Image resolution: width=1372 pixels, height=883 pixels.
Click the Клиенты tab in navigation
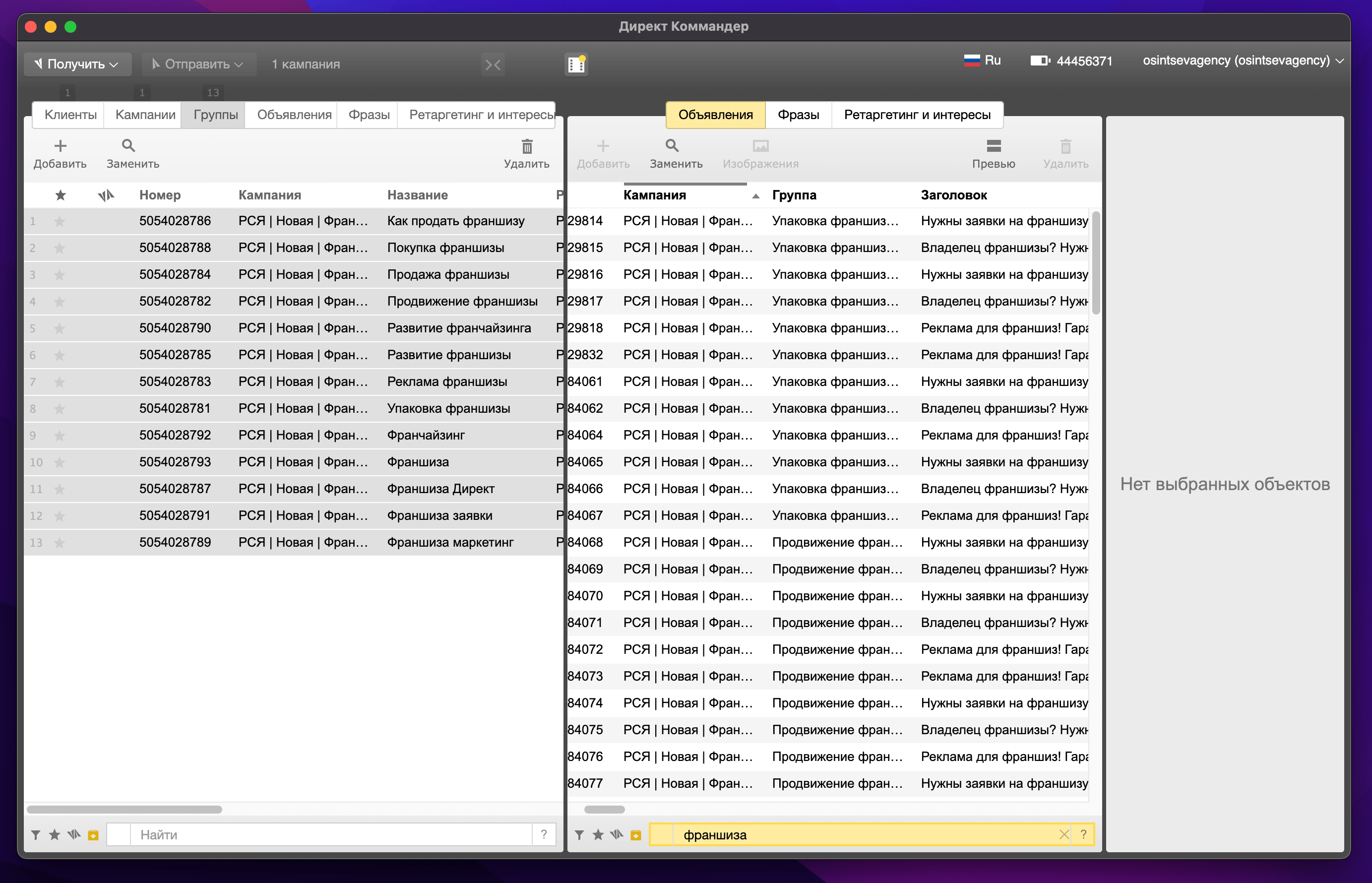(71, 114)
